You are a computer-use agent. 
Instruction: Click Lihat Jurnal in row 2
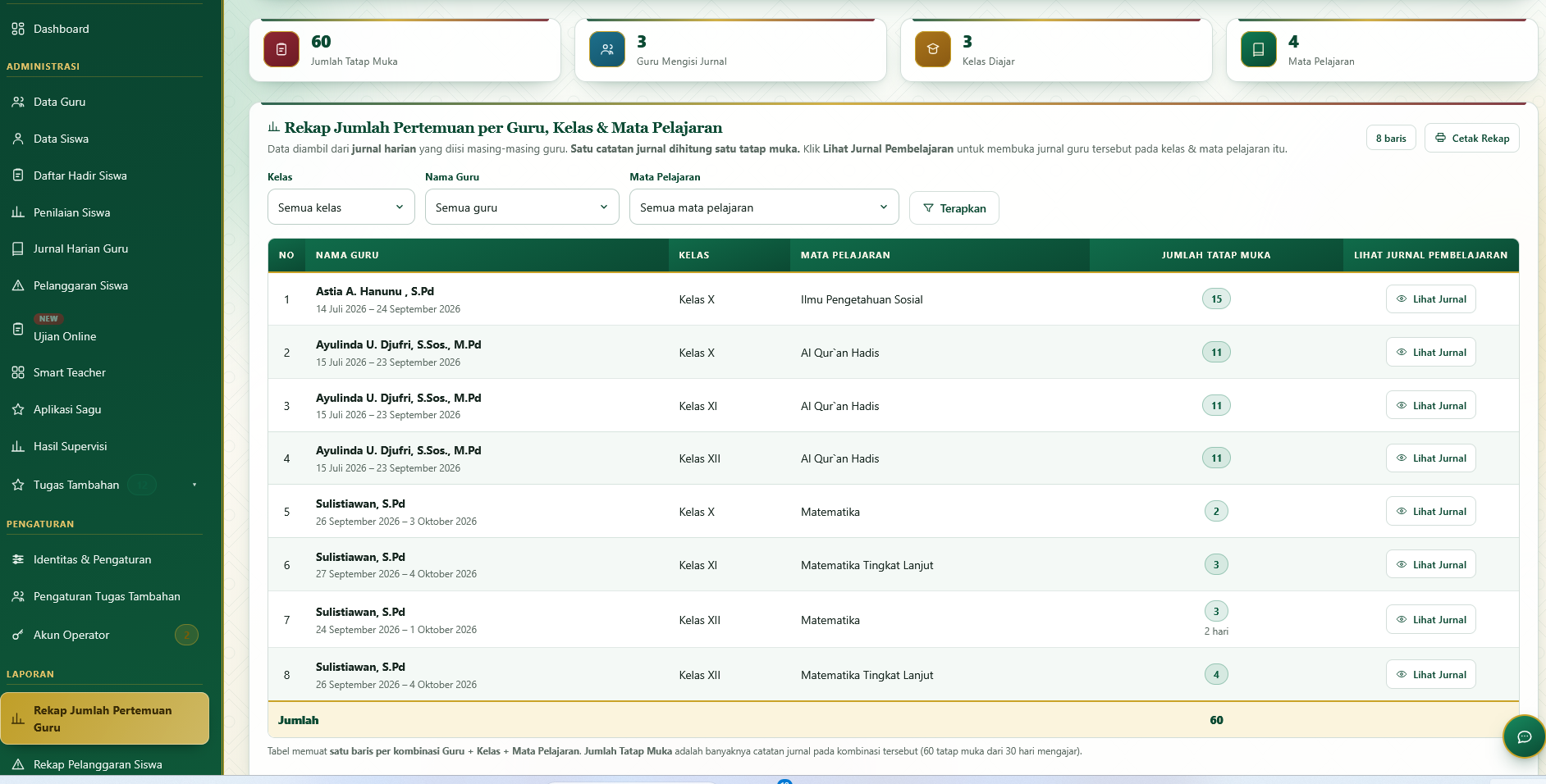pos(1431,353)
